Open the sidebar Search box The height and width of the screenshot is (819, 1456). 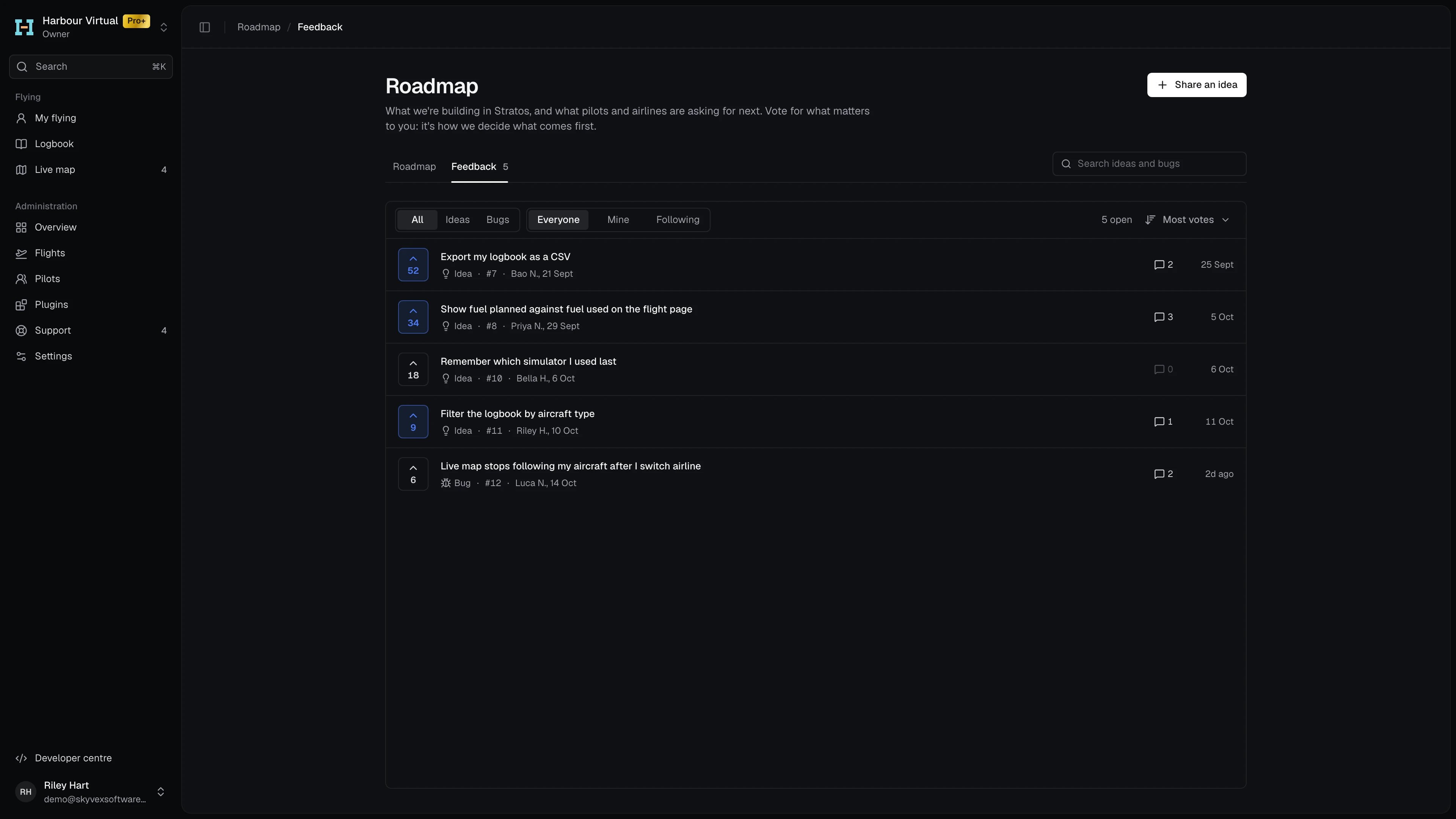click(x=91, y=67)
